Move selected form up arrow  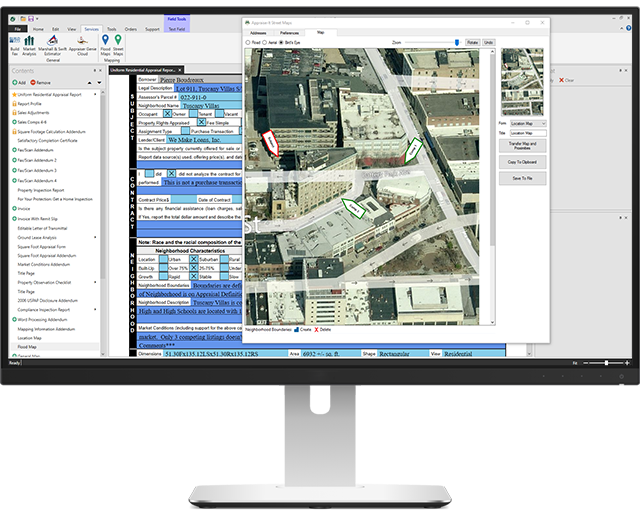pos(89,83)
